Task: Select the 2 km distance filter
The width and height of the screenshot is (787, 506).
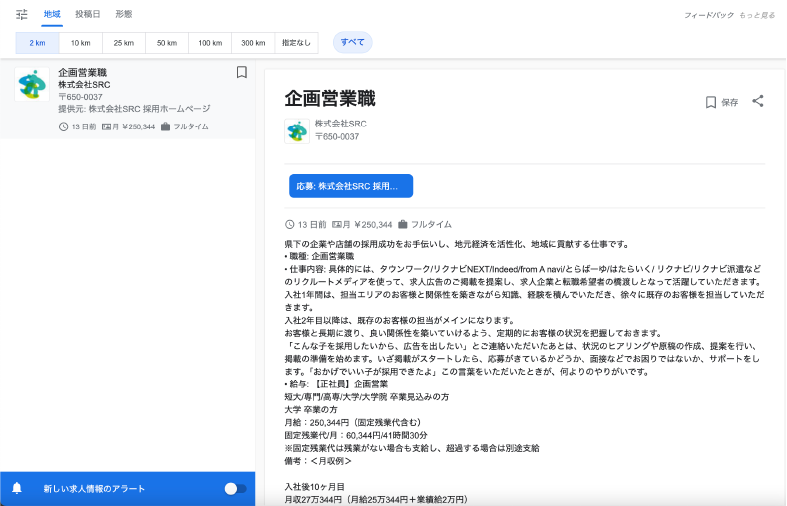Action: click(x=38, y=43)
